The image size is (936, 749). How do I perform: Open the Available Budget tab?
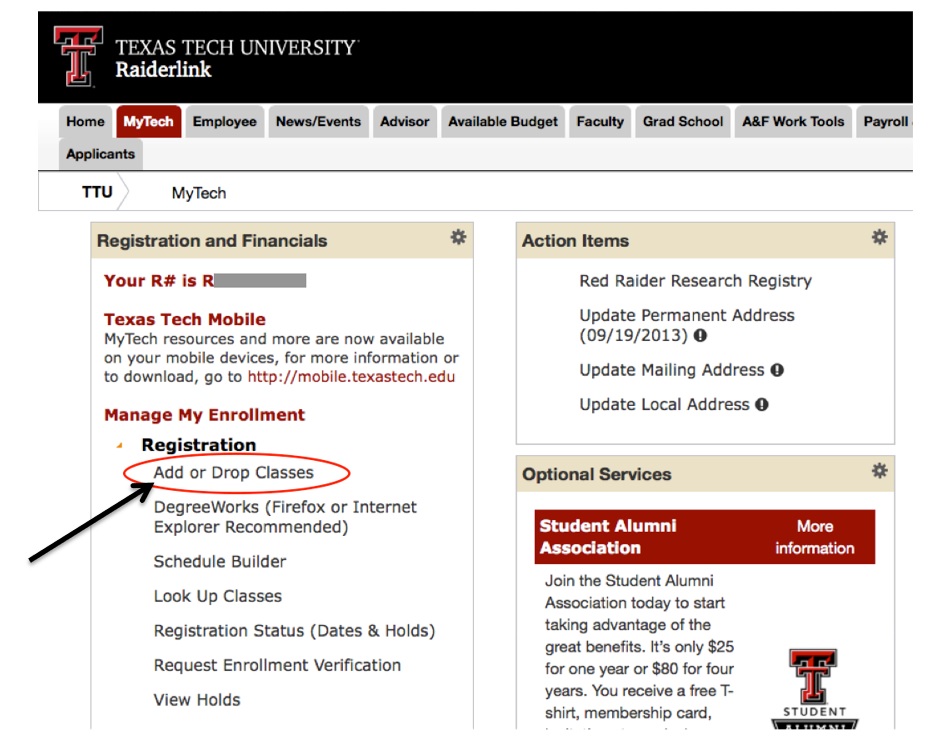pyautogui.click(x=503, y=122)
